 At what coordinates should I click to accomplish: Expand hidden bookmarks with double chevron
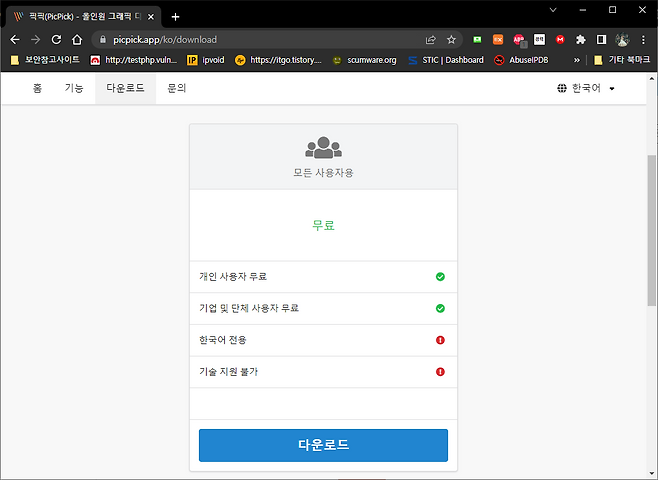(x=577, y=60)
